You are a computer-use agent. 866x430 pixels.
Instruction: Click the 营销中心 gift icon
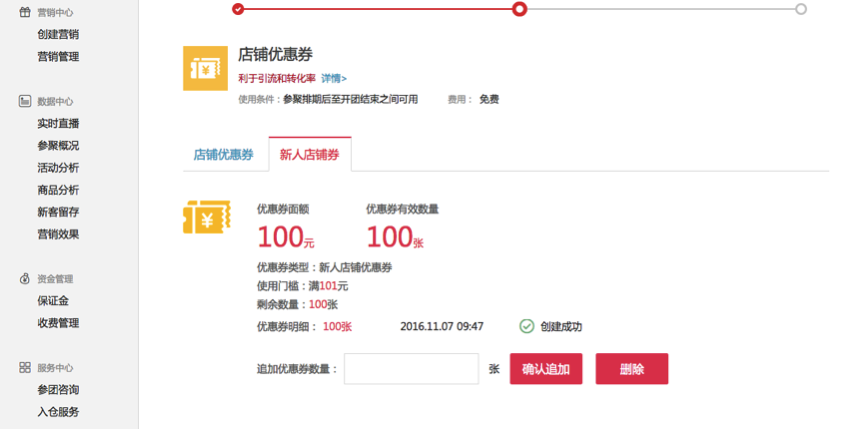tap(24, 12)
